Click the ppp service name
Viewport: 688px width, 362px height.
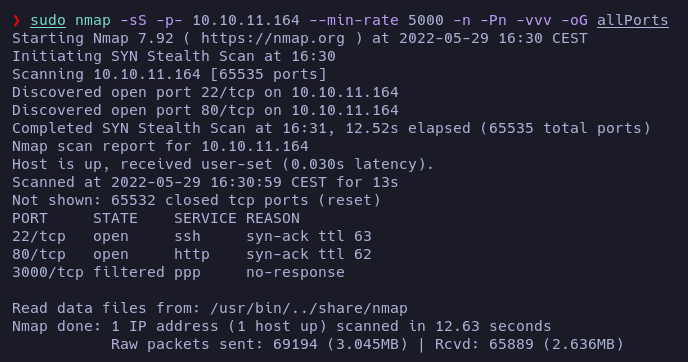(x=187, y=272)
